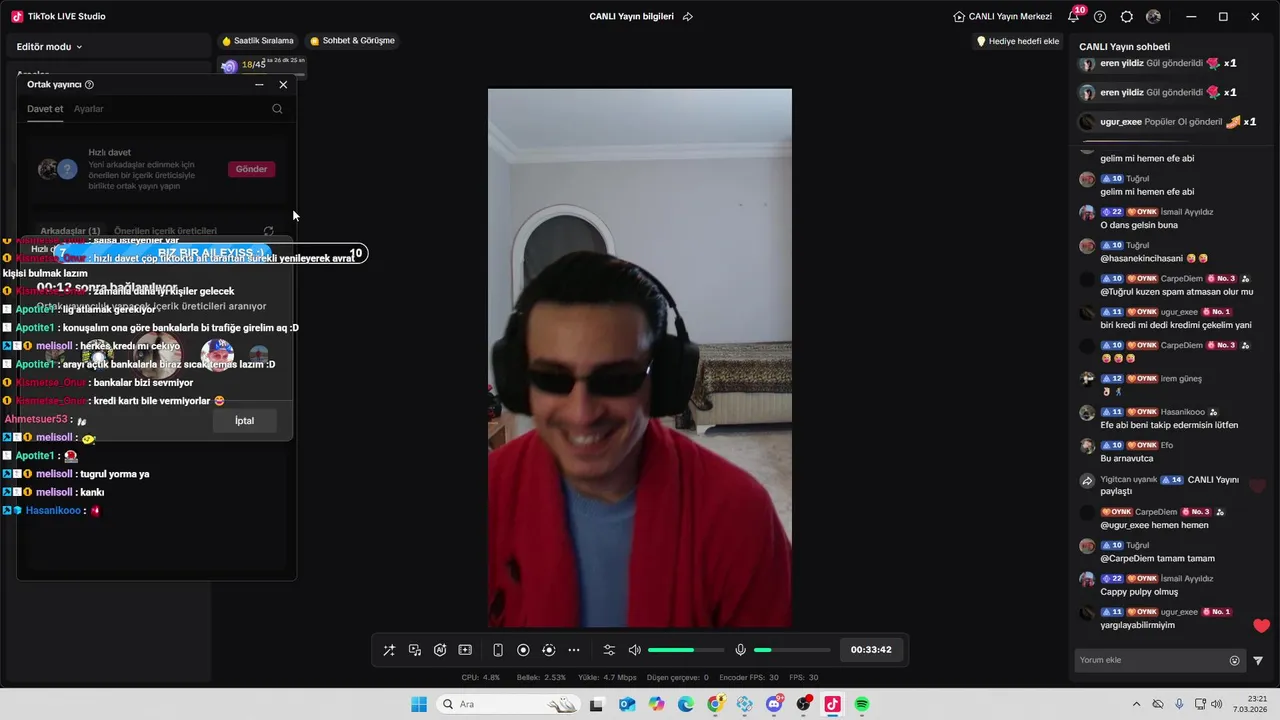Adjust the speaker volume slider

pos(685,650)
